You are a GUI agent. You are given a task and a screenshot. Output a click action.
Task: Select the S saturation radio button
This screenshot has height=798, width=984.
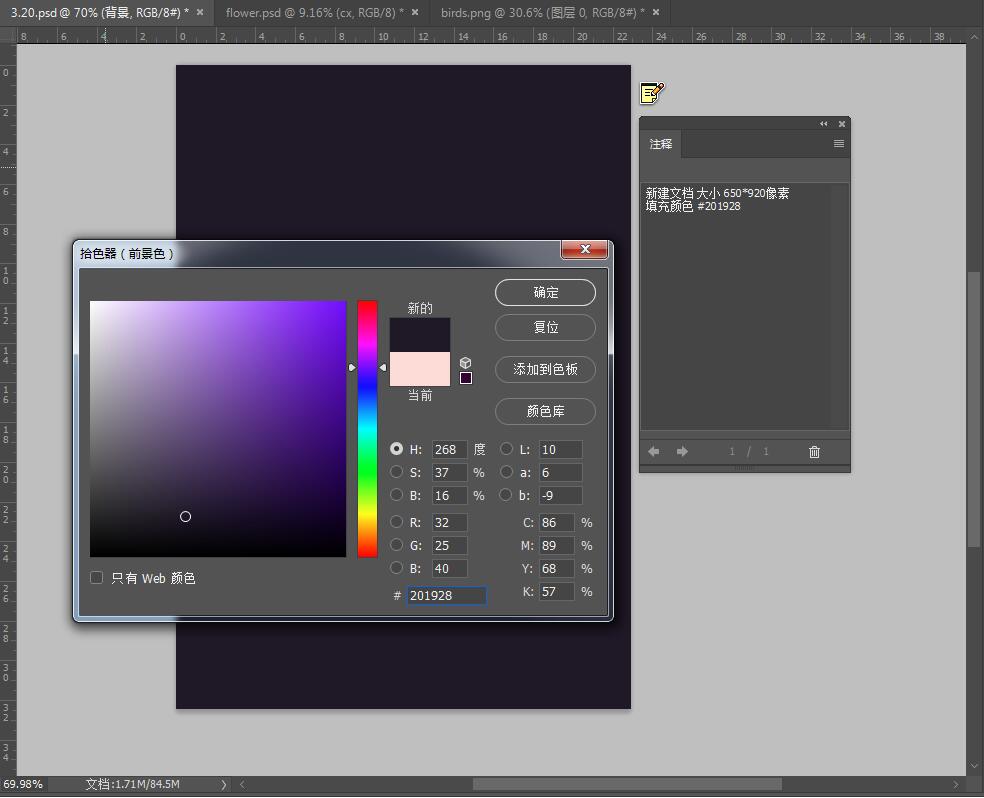click(397, 472)
